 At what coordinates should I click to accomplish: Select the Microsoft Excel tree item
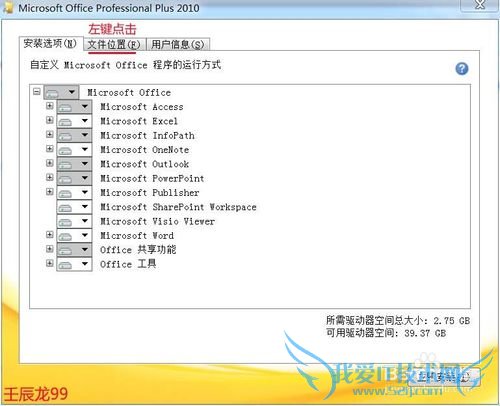pyautogui.click(x=139, y=121)
